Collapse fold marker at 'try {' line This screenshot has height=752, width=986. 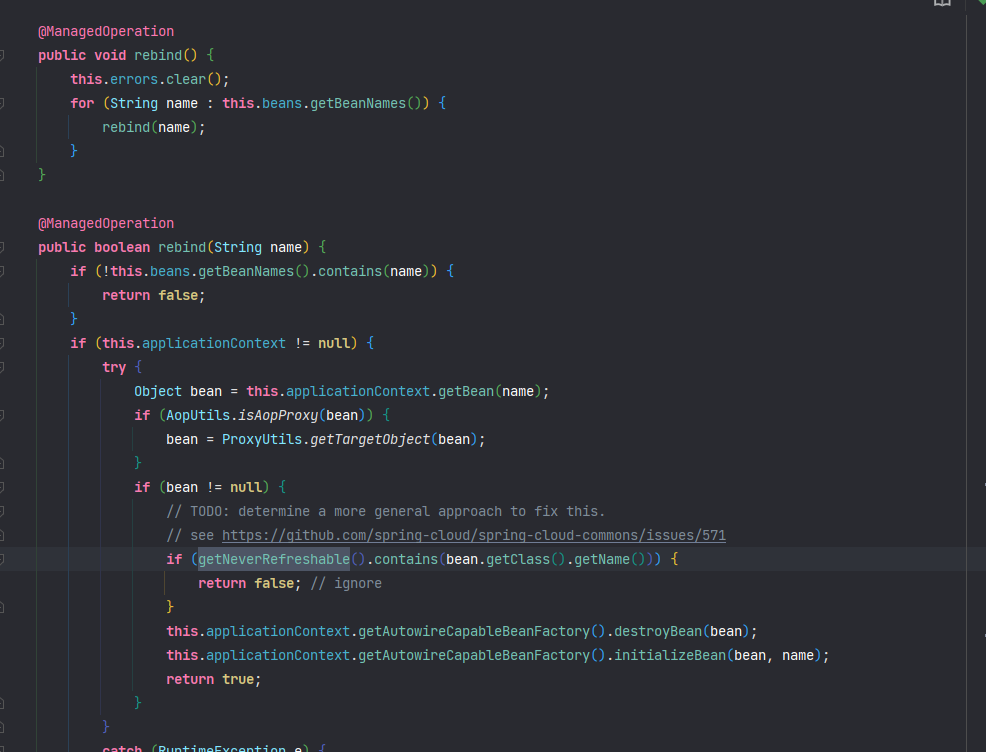click(2, 367)
